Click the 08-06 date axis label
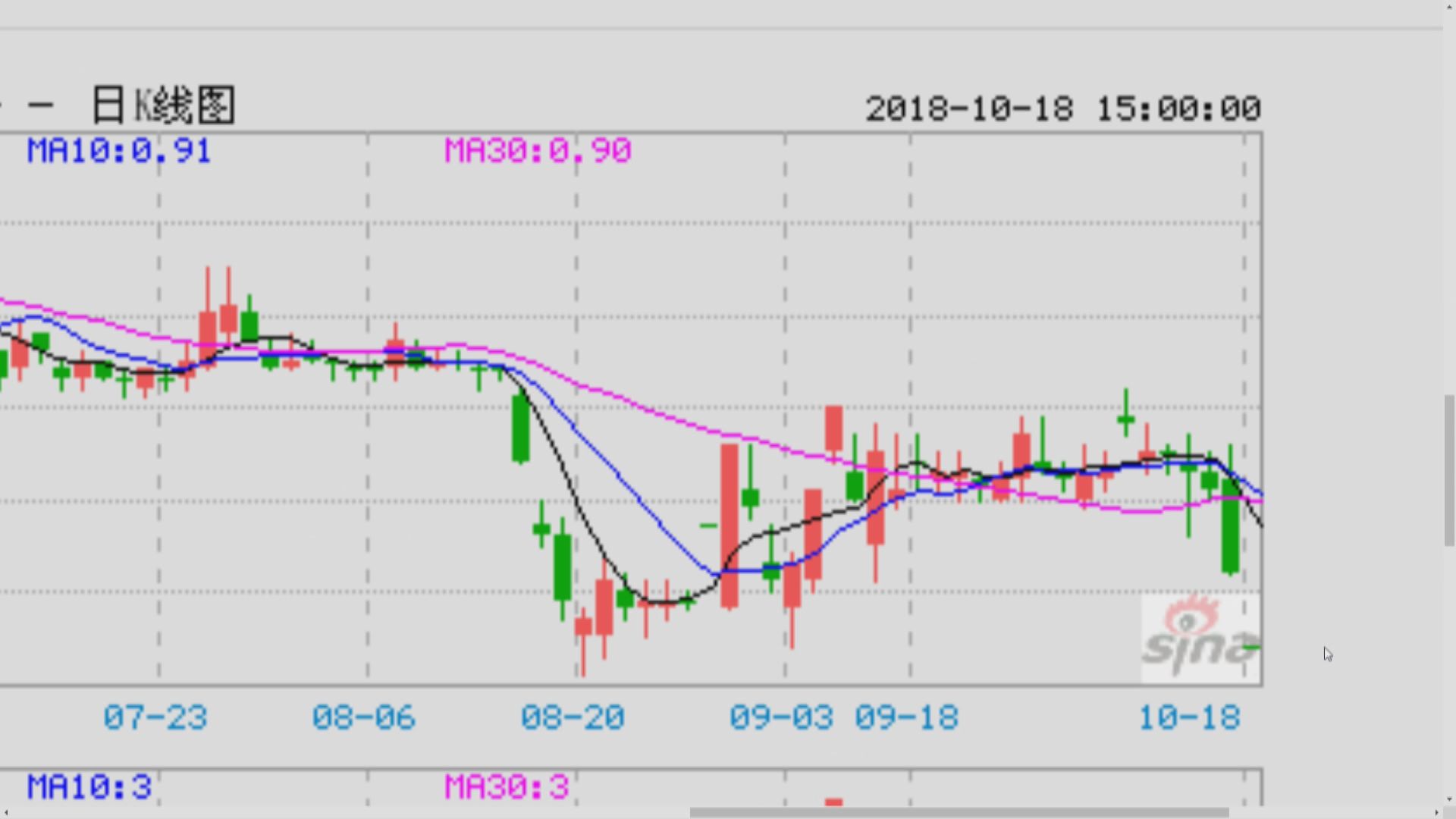This screenshot has width=1456, height=819. coord(364,717)
